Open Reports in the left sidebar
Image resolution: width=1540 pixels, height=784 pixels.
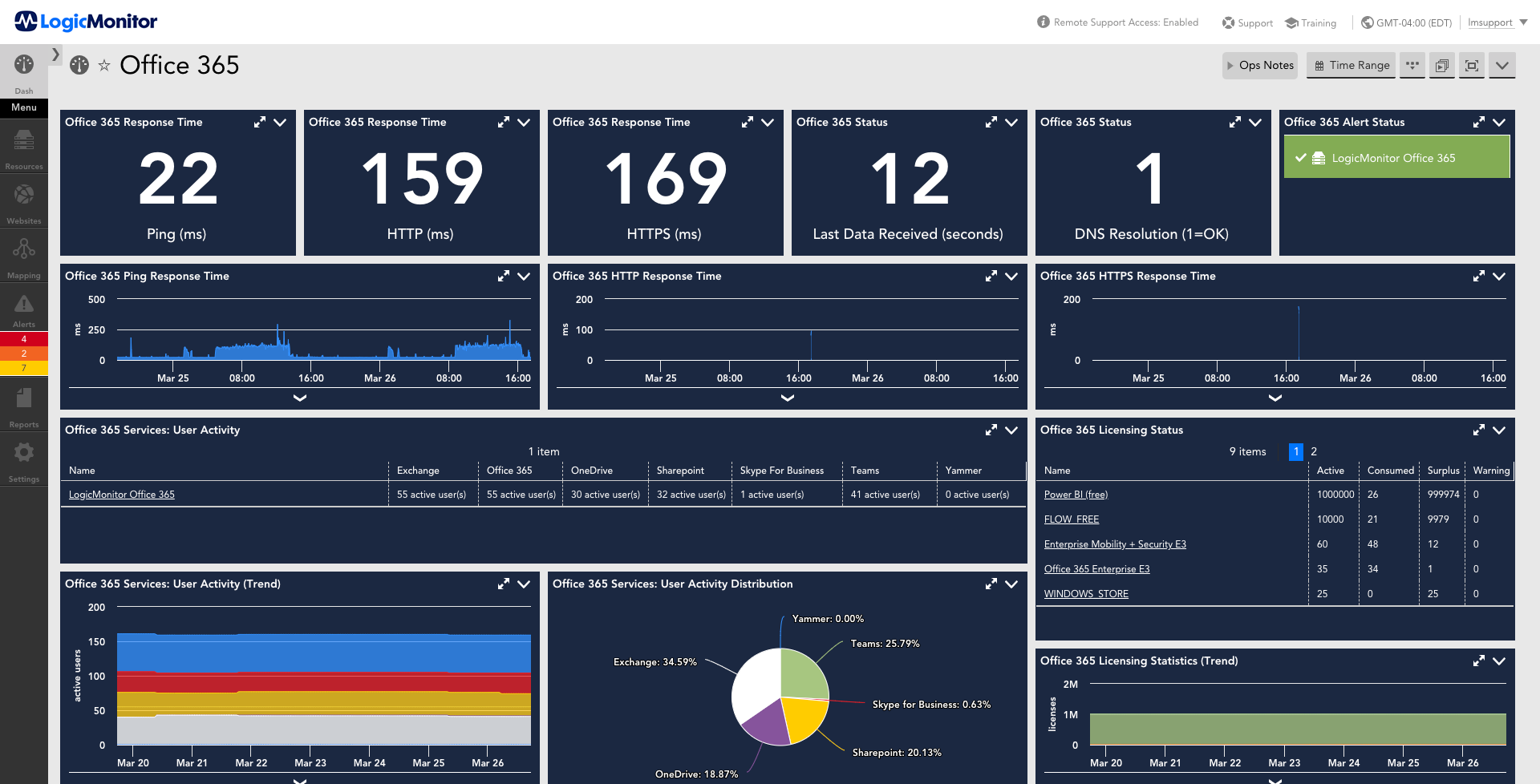pos(24,406)
